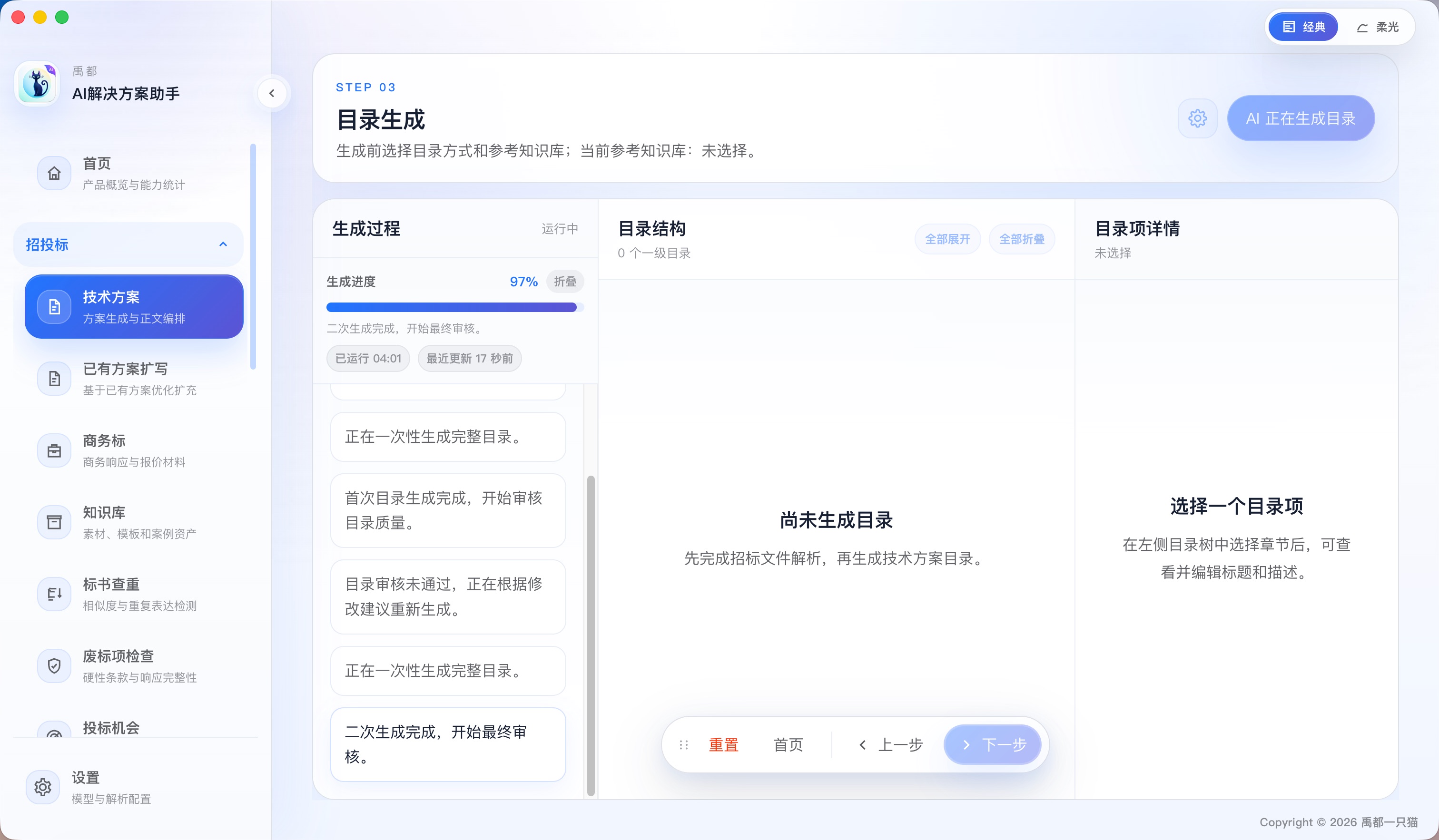Image resolution: width=1439 pixels, height=840 pixels.
Task: Click the 已运行 04:01 badge
Action: [x=368, y=358]
